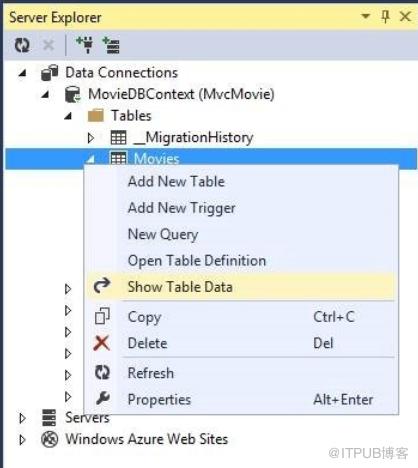The width and height of the screenshot is (418, 468).
Task: Choose Add New Trigger
Action: tap(182, 208)
